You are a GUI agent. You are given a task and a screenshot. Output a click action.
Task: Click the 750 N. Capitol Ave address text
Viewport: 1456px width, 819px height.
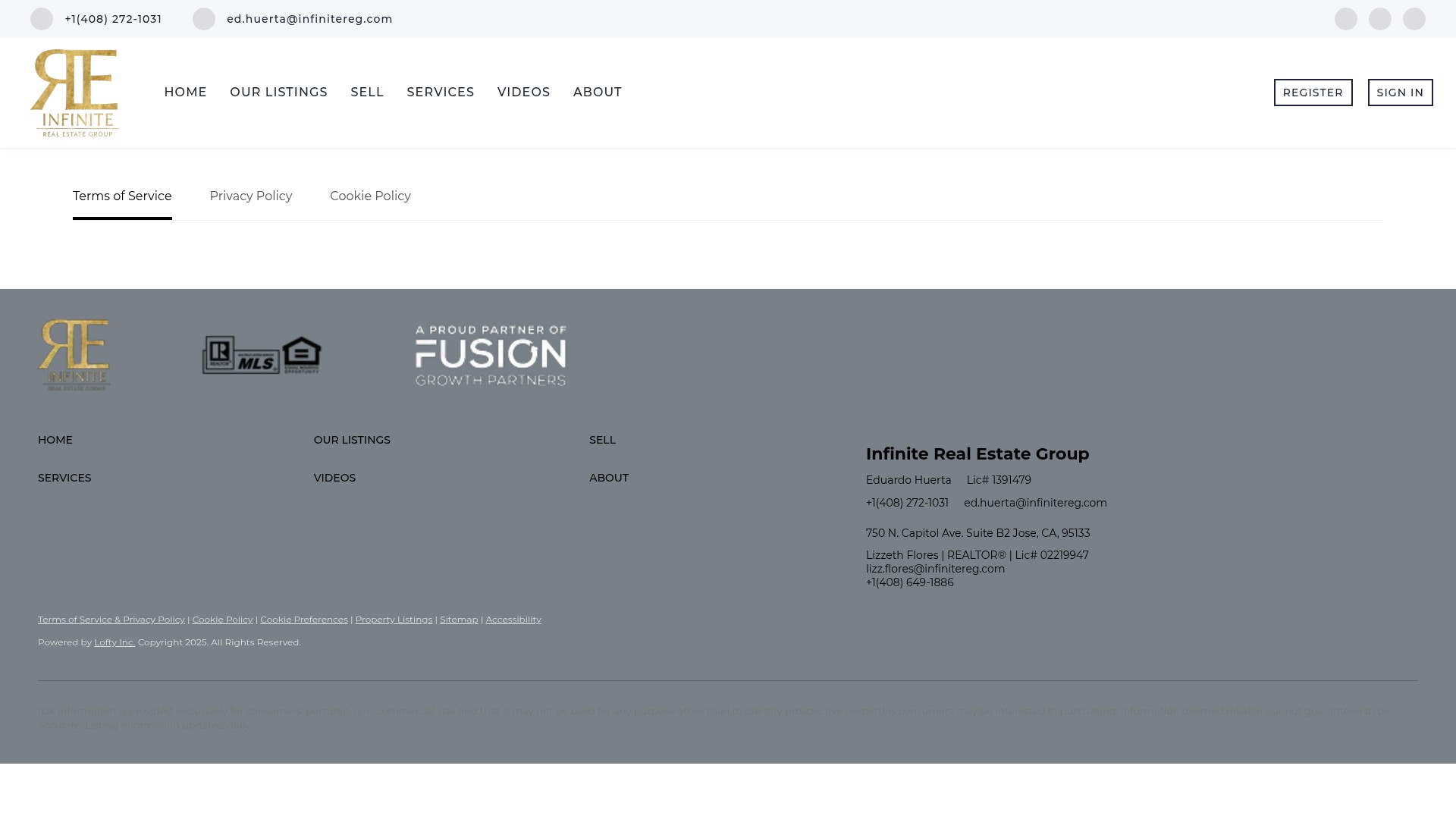click(977, 533)
